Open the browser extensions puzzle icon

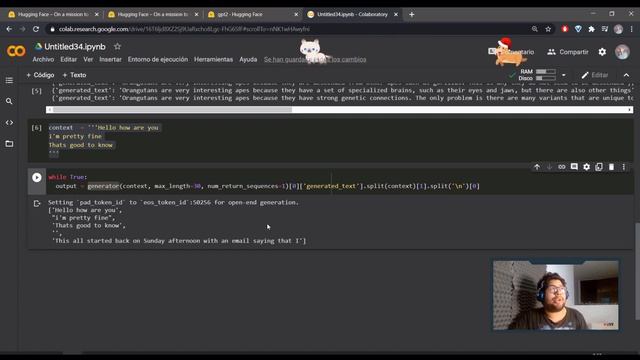click(591, 29)
